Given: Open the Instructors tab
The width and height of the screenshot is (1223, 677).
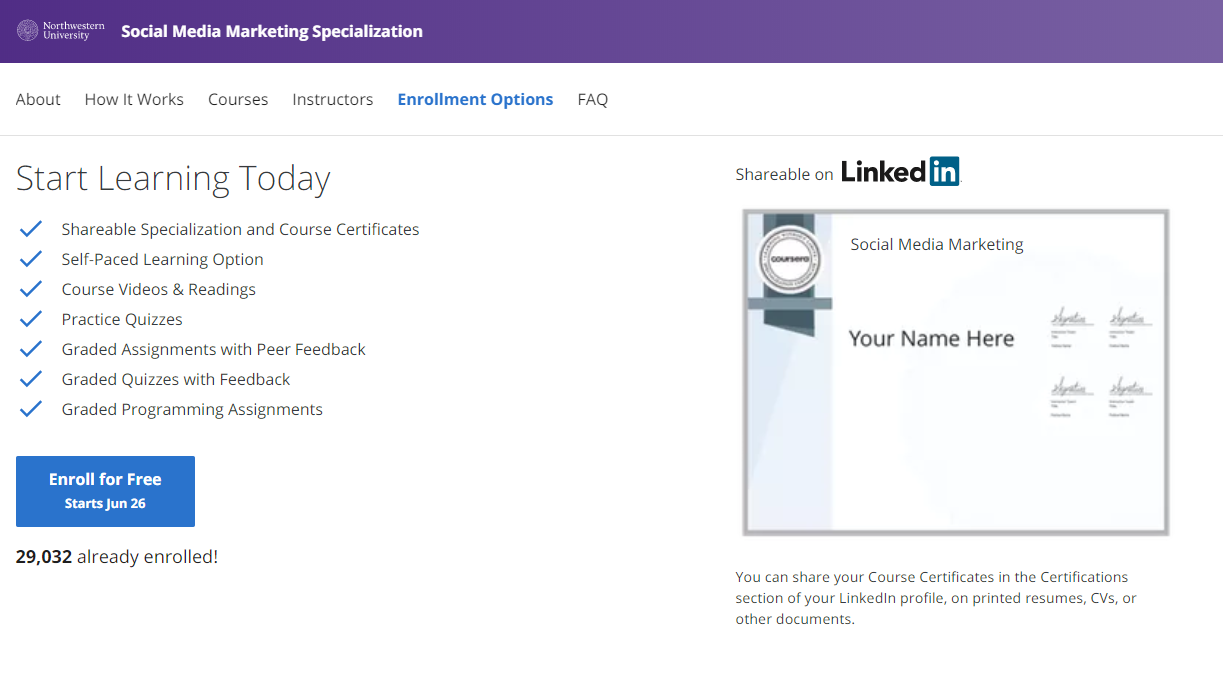Looking at the screenshot, I should coord(333,99).
